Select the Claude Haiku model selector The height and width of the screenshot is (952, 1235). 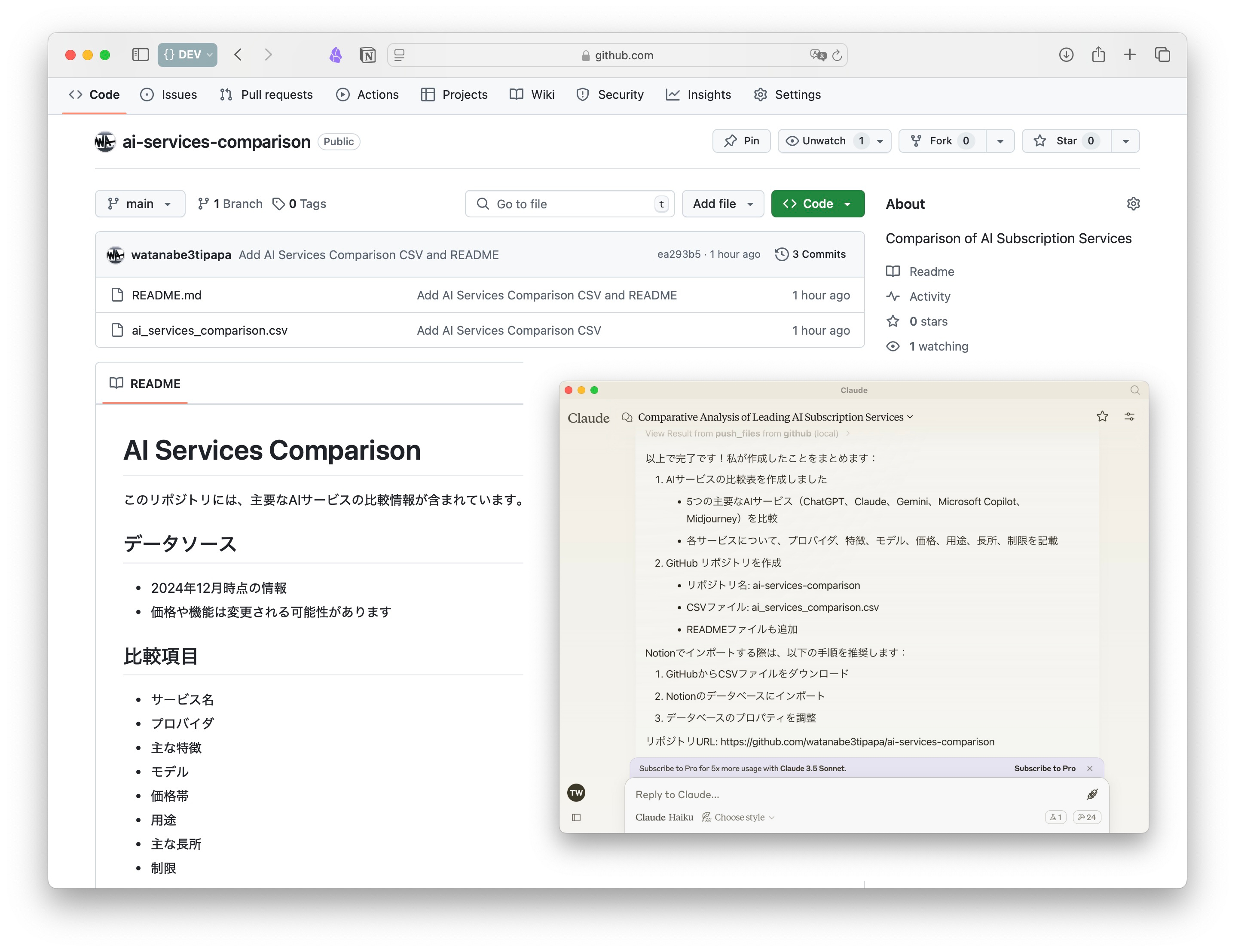(x=664, y=818)
